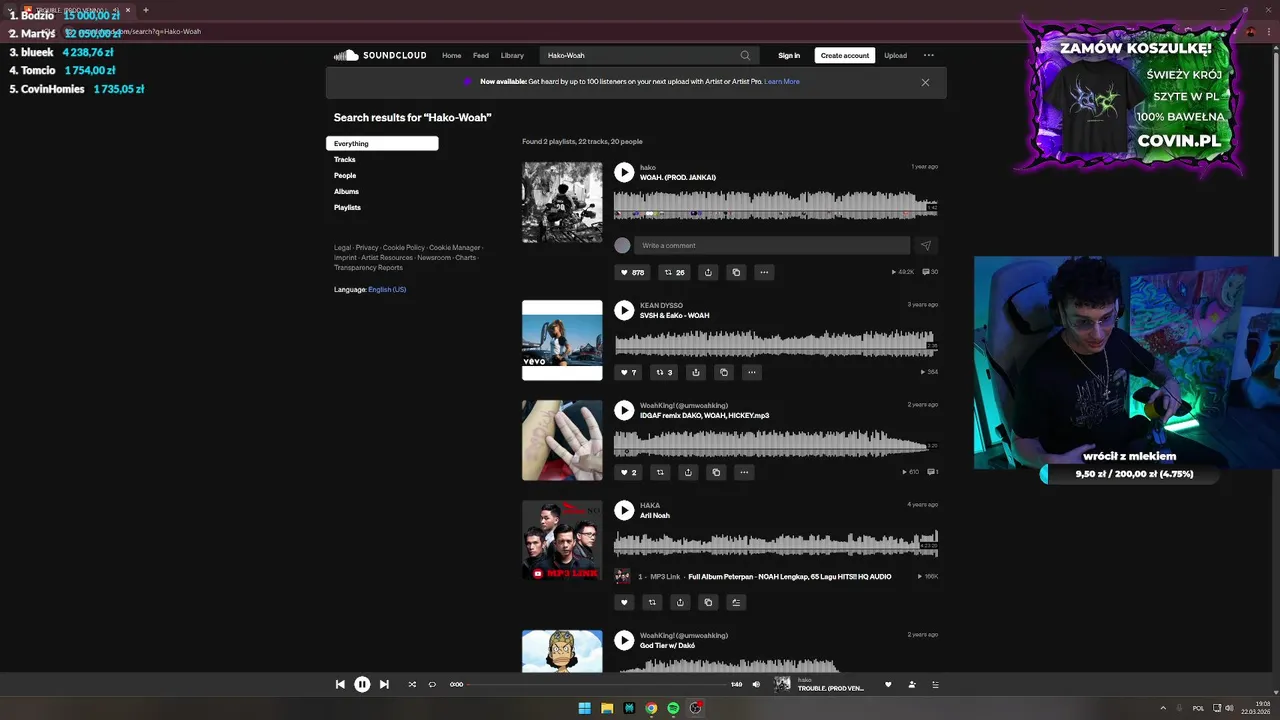Click the Create account button
Screen dimensions: 1280x720
(845, 55)
